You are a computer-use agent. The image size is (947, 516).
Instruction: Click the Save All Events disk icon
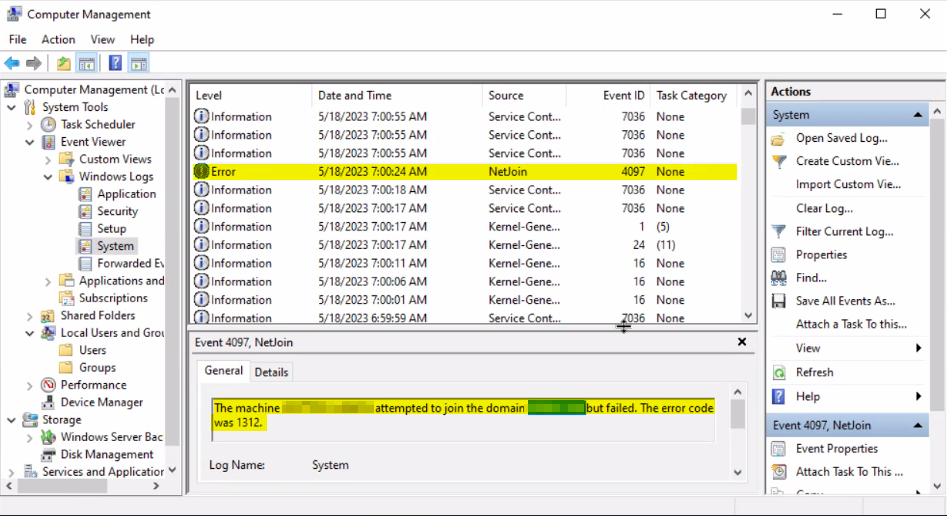pos(778,301)
